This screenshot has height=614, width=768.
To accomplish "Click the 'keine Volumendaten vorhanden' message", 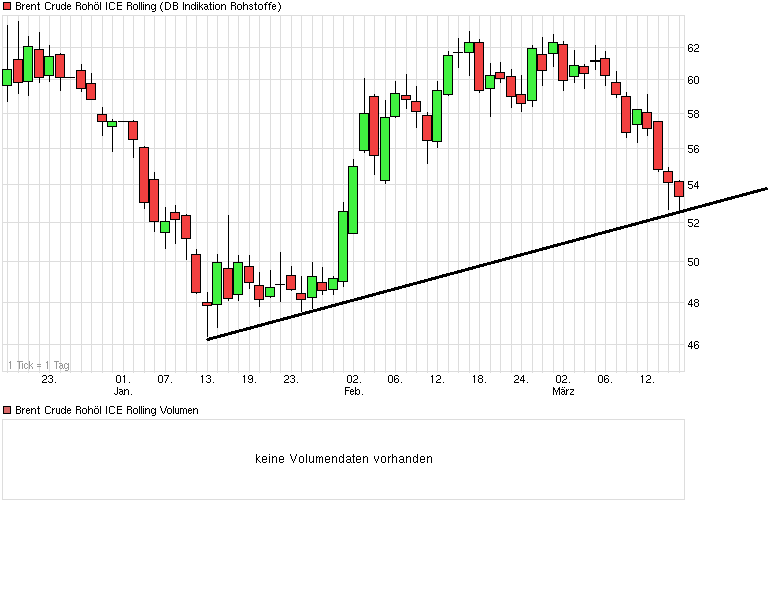I will coord(344,459).
